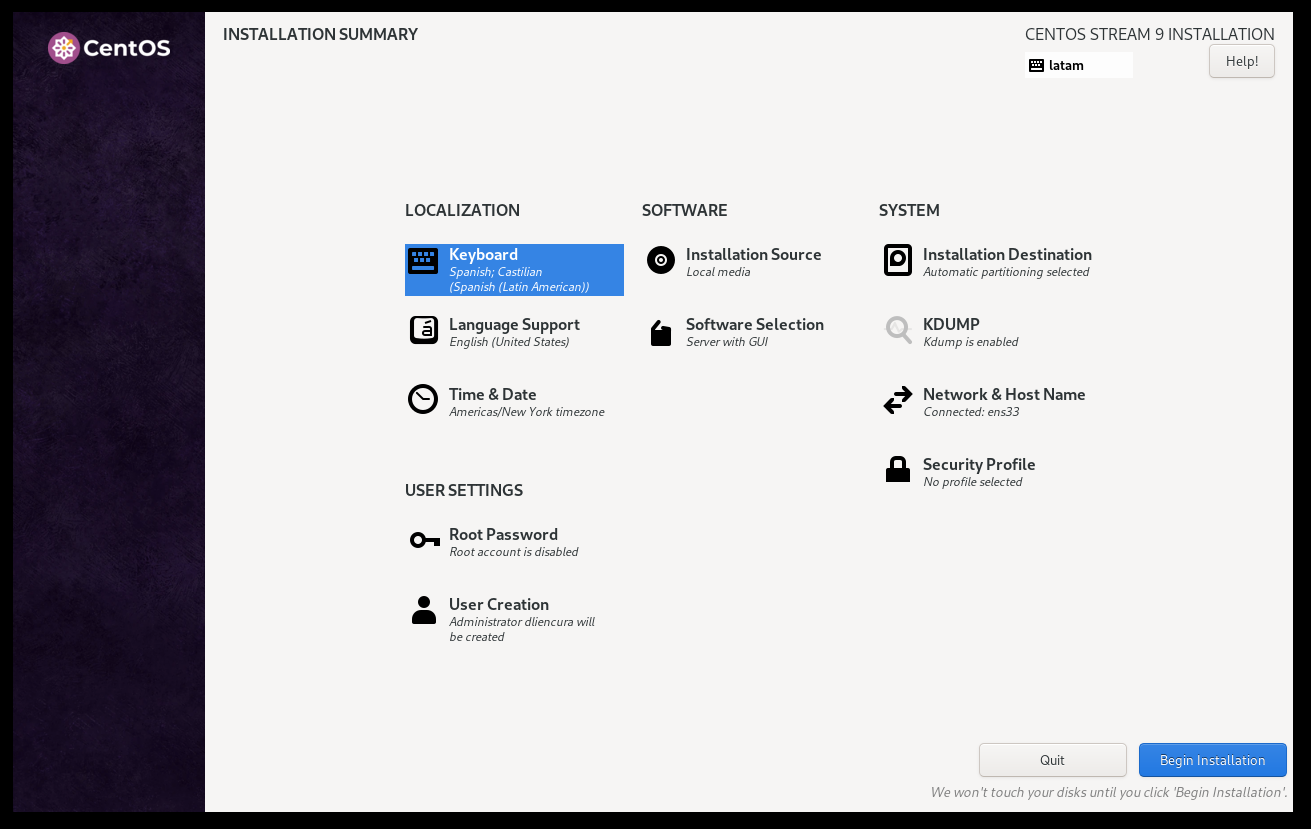Click the CentOS logo
This screenshot has height=829, width=1311.
click(x=109, y=48)
